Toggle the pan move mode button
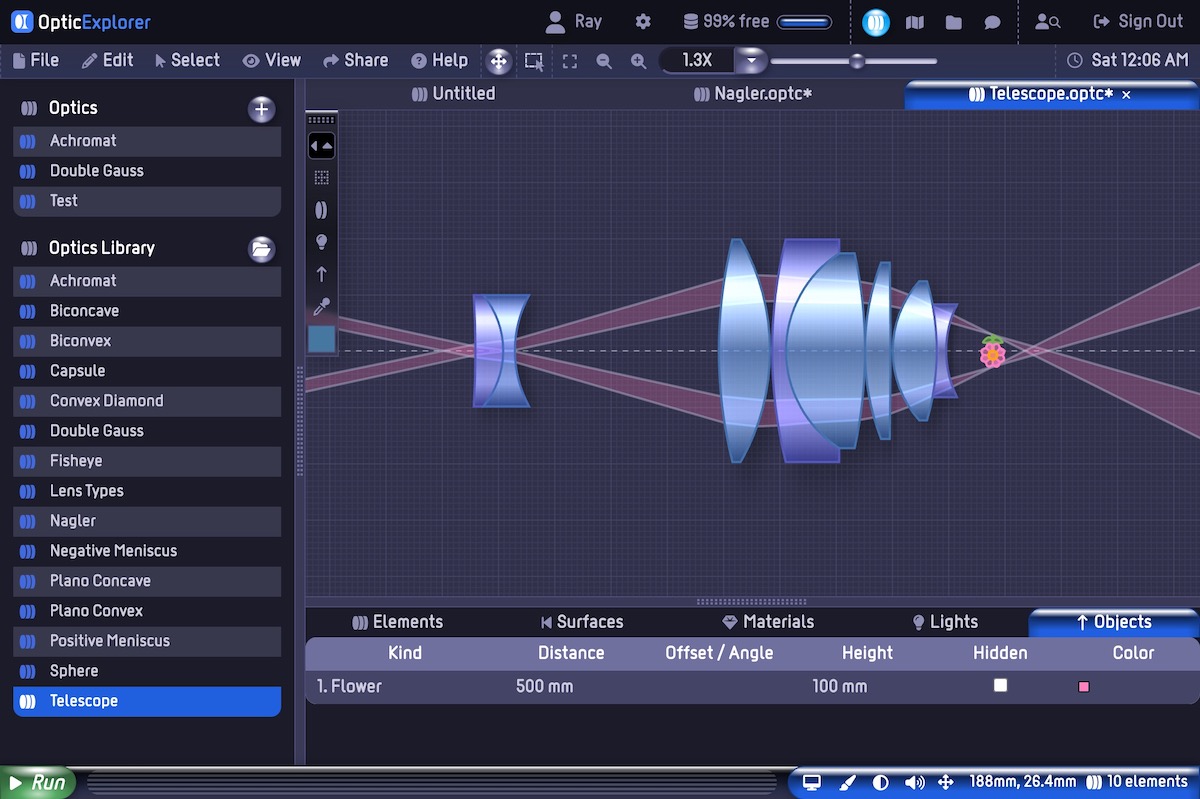 tap(498, 61)
